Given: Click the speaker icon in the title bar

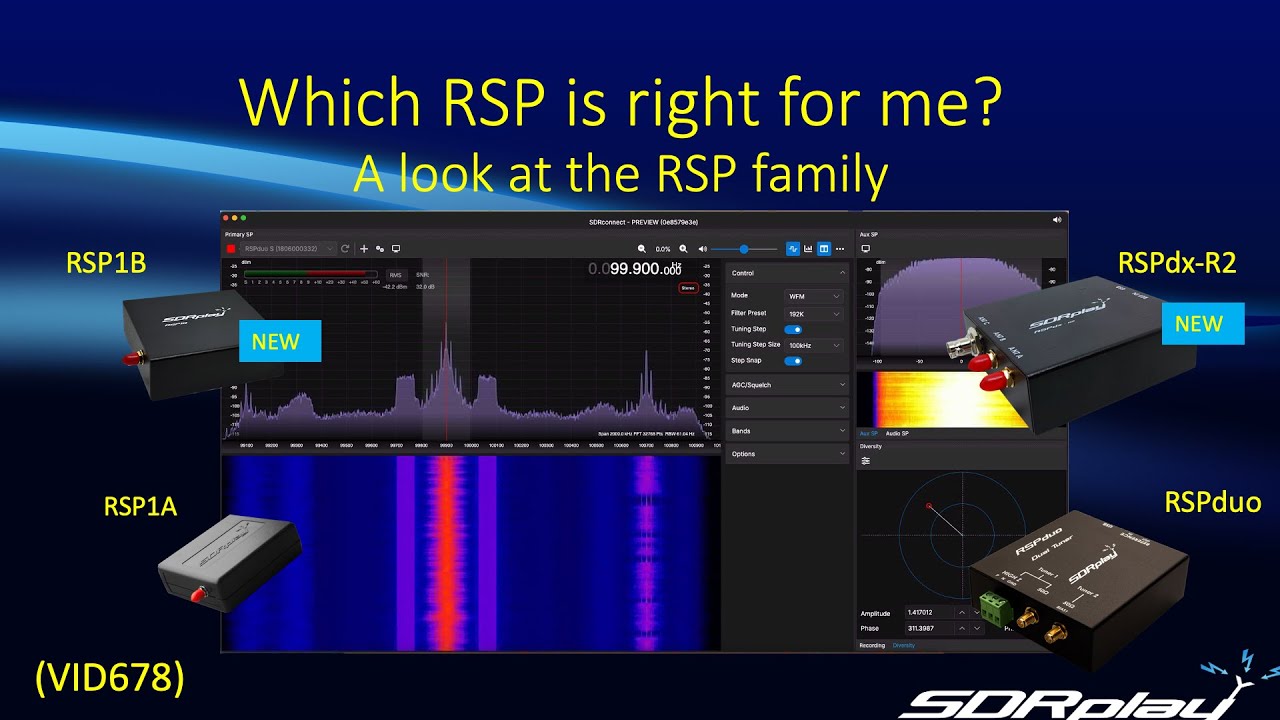Looking at the screenshot, I should (1058, 219).
